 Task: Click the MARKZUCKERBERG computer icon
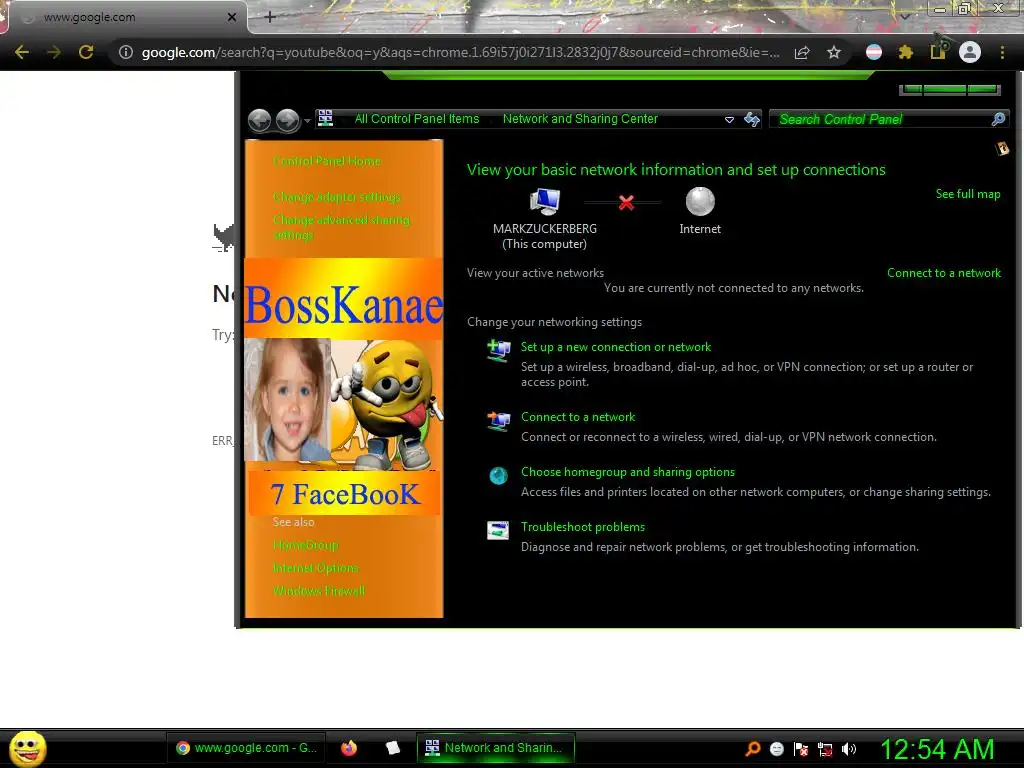(545, 201)
